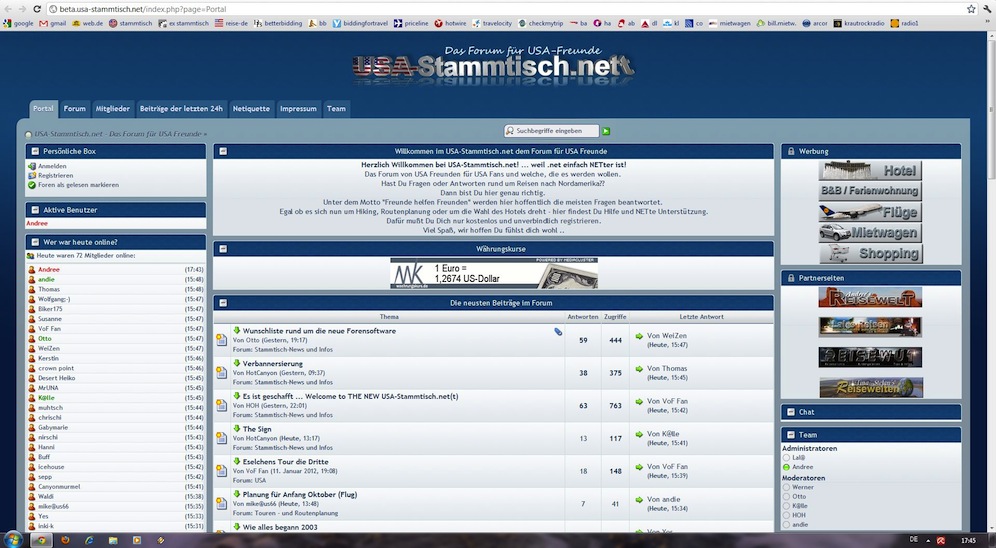The width and height of the screenshot is (996, 548).
Task: Collapse the Aktive Benutzer panel
Action: point(33,210)
